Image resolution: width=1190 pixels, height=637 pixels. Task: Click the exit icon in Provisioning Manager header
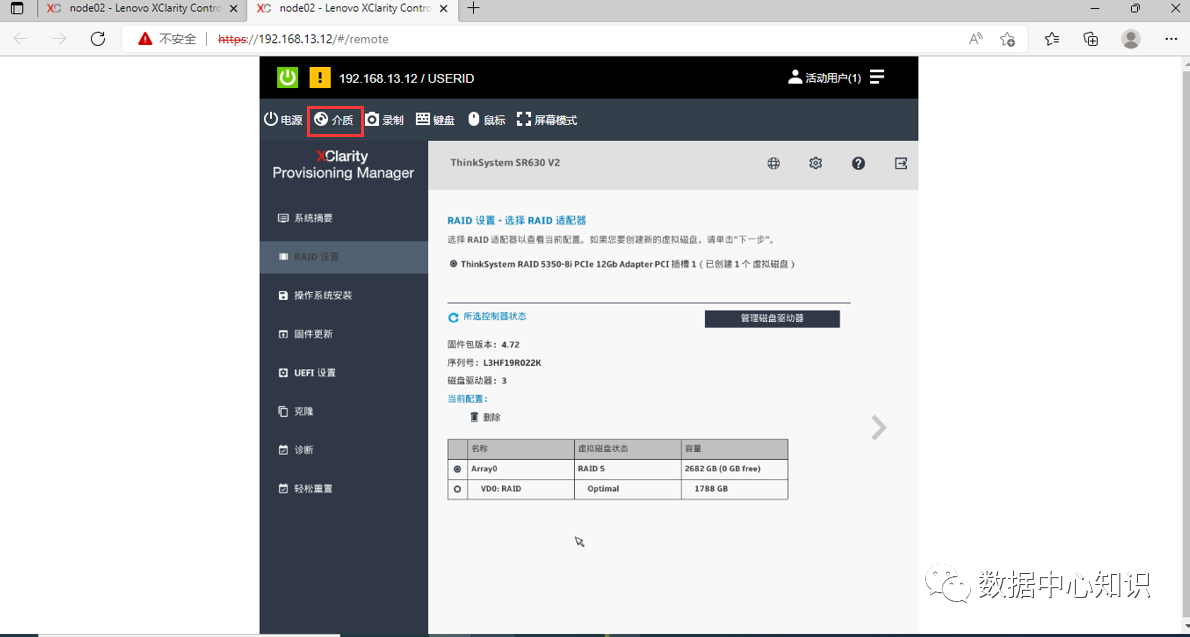pos(901,163)
